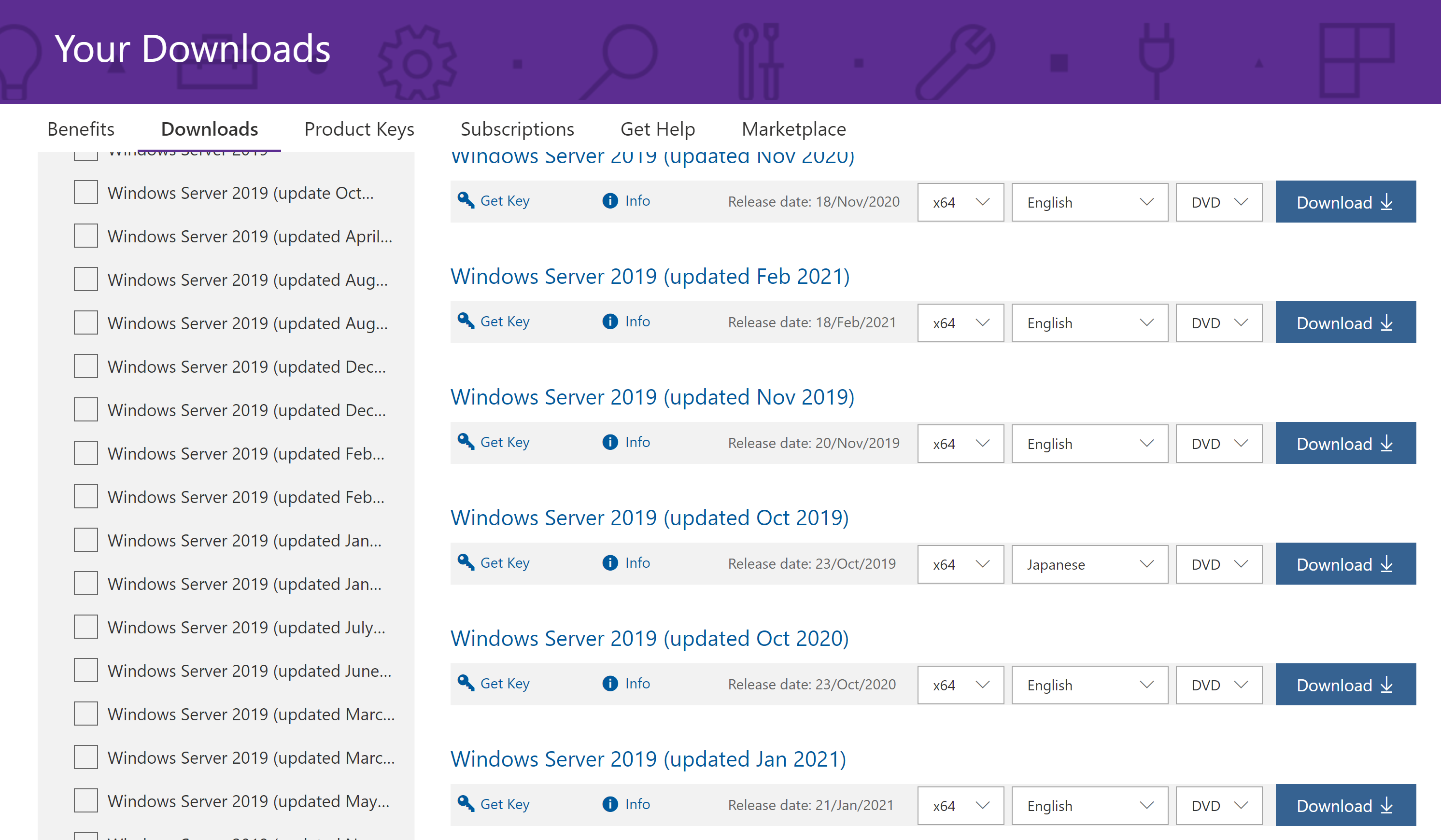Check Windows Server 2019 (updated May... checkbox
The width and height of the screenshot is (1441, 840).
point(86,801)
